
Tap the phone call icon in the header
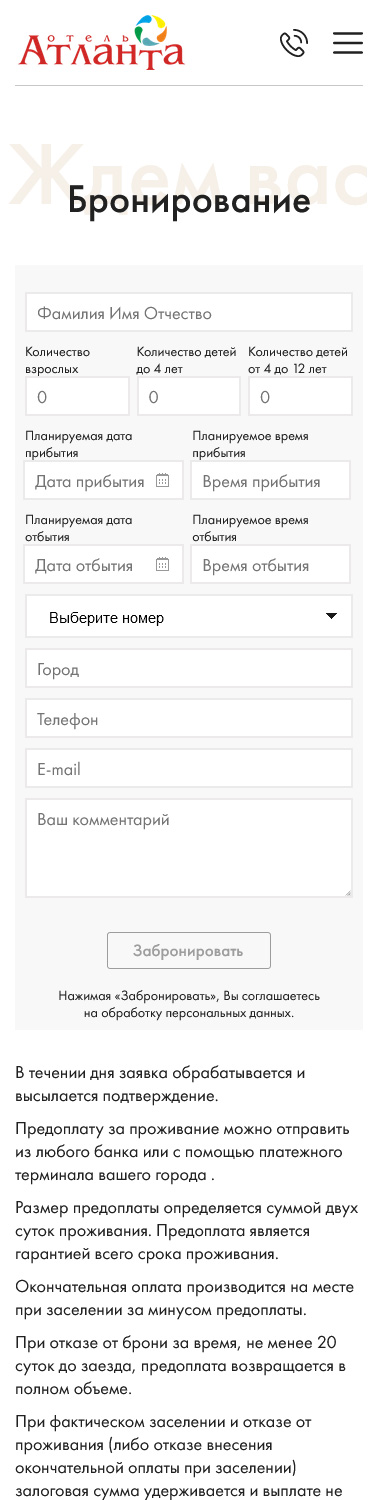(x=293, y=43)
